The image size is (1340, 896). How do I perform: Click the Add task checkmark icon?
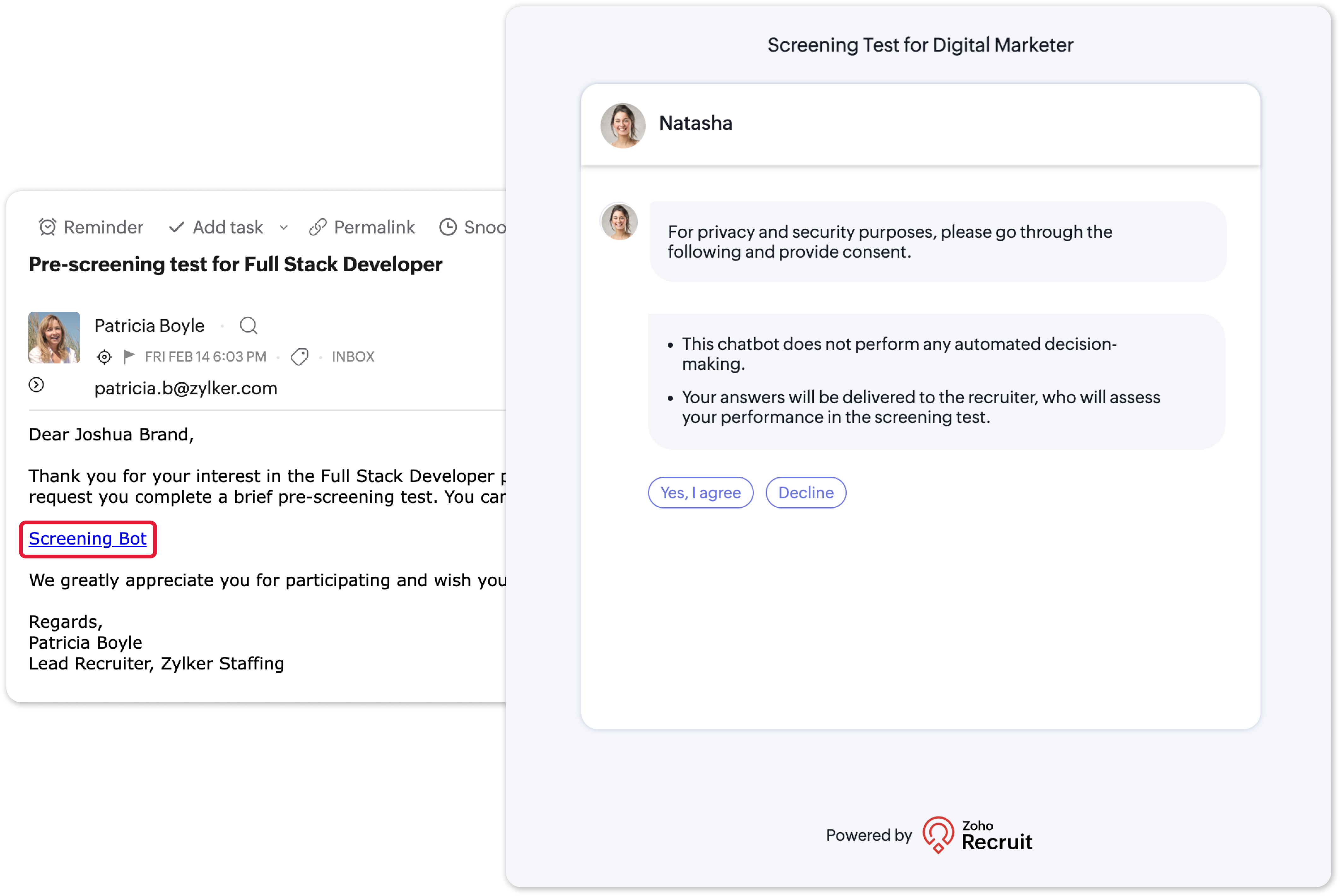[177, 227]
